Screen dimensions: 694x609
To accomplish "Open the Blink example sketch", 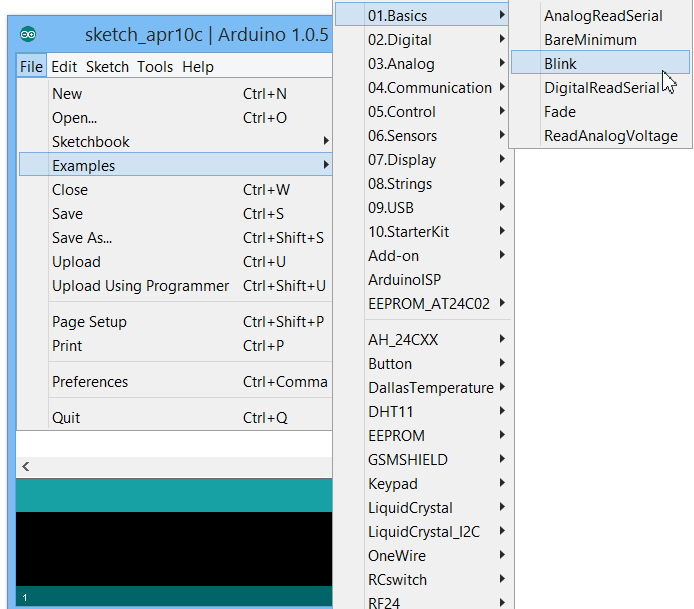I will click(560, 64).
